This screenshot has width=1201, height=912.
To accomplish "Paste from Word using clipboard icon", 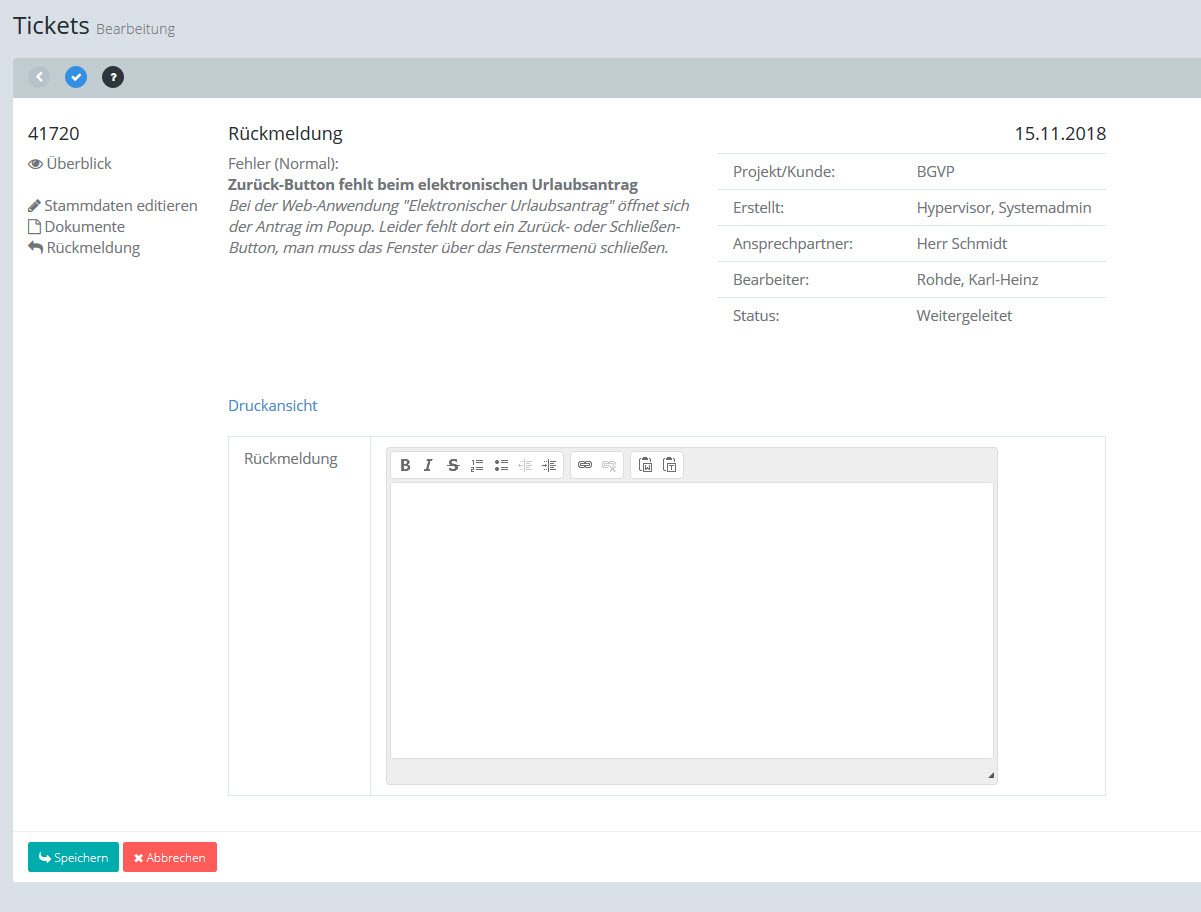I will tap(645, 465).
